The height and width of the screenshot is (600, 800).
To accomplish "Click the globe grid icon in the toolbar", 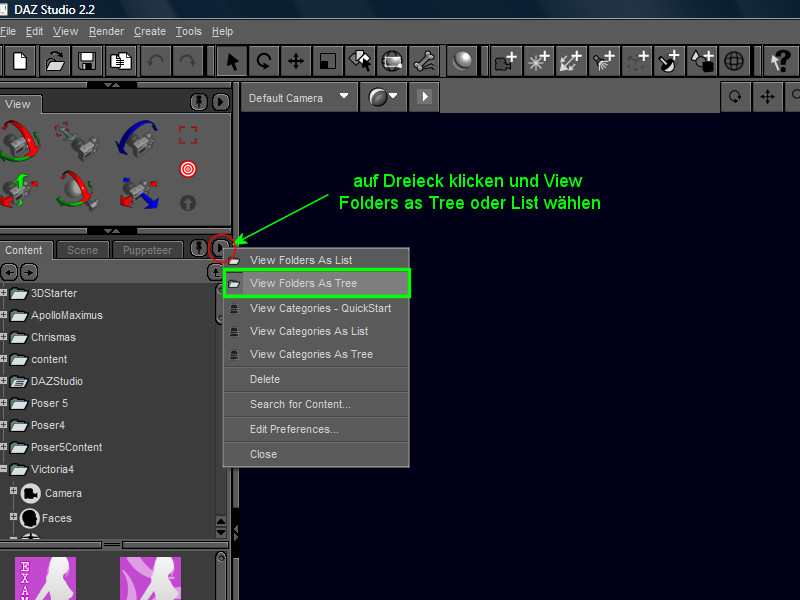I will click(734, 61).
